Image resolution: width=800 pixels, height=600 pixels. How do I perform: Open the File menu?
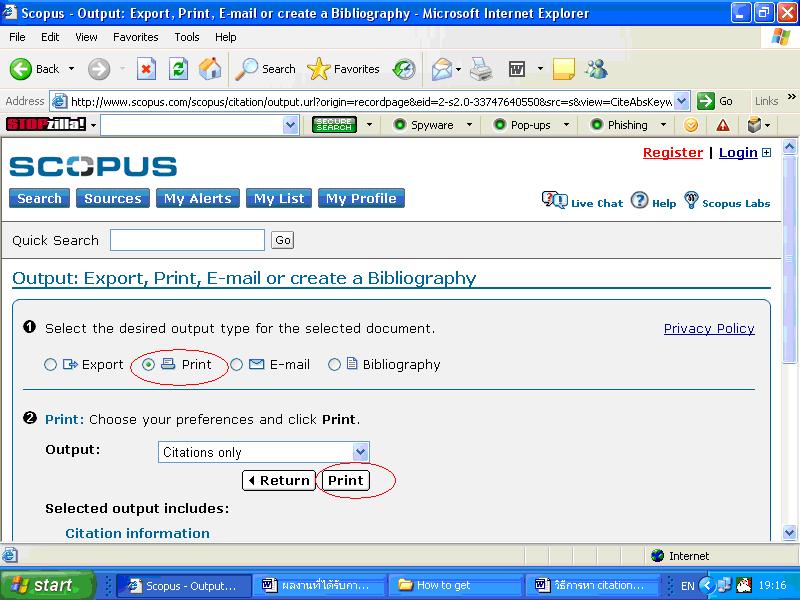[17, 37]
